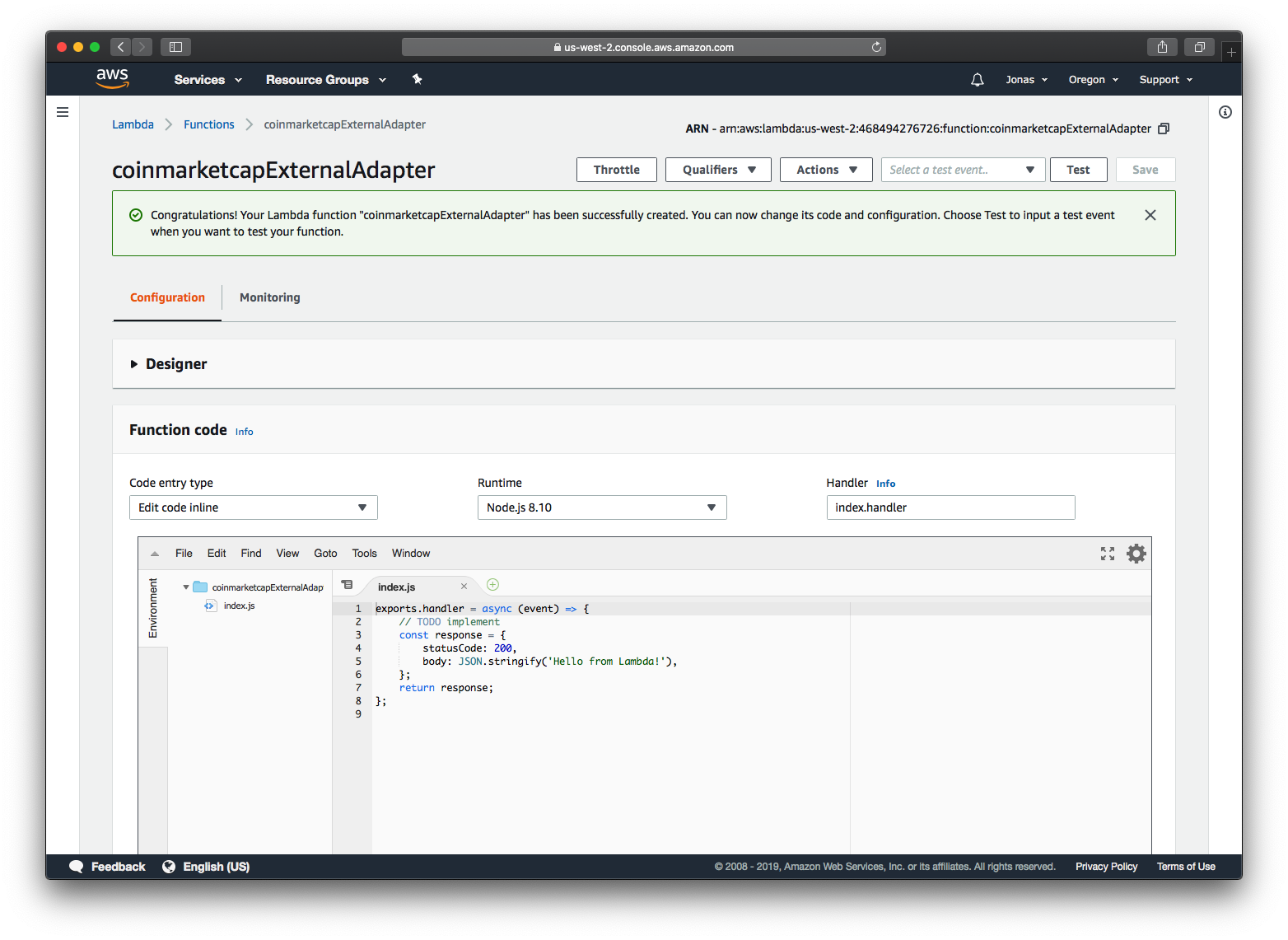Reload the page in Safari
The width and height of the screenshot is (1288, 940).
[x=876, y=47]
